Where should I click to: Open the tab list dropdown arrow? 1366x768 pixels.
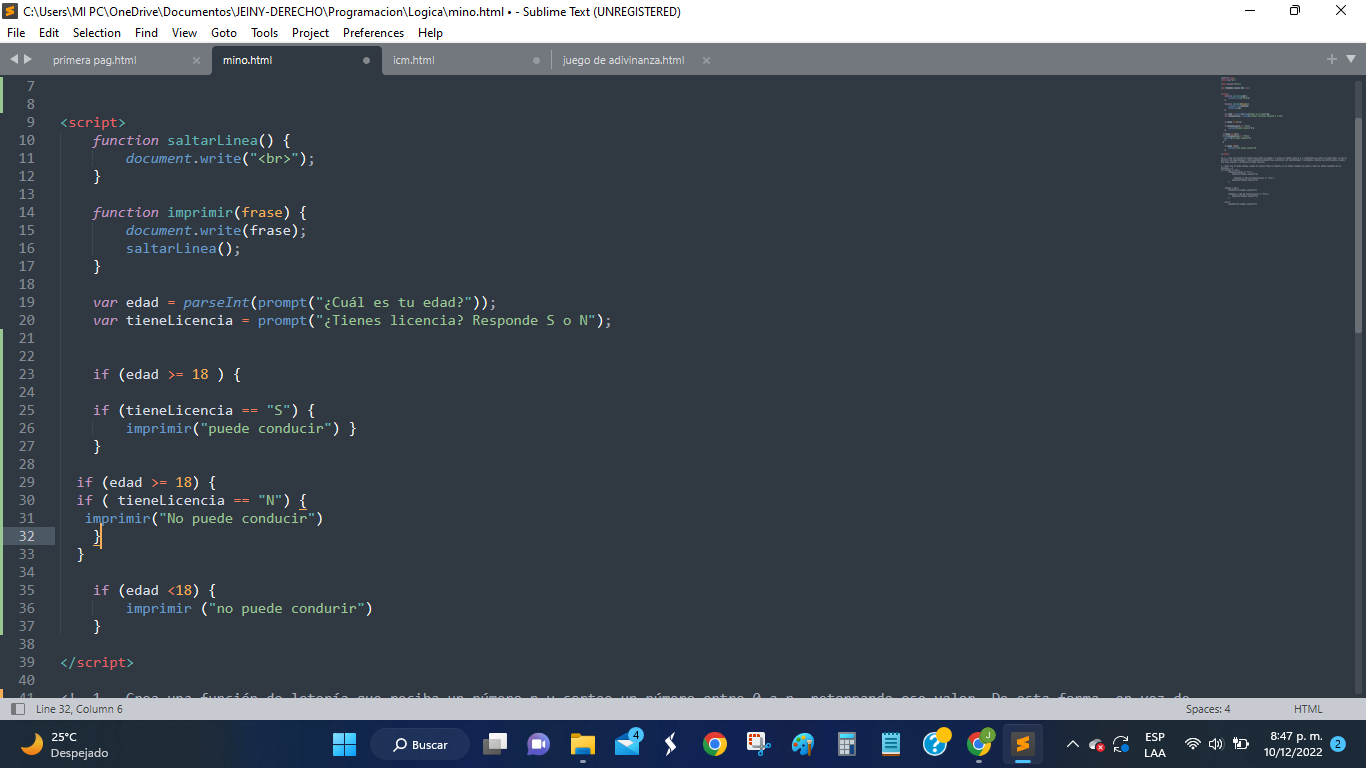1351,60
